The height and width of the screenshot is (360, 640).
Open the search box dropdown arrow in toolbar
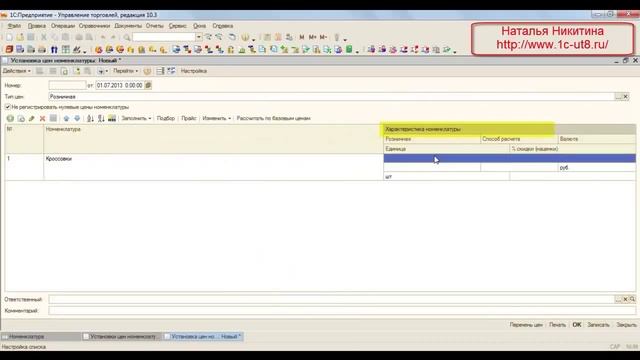tap(199, 37)
